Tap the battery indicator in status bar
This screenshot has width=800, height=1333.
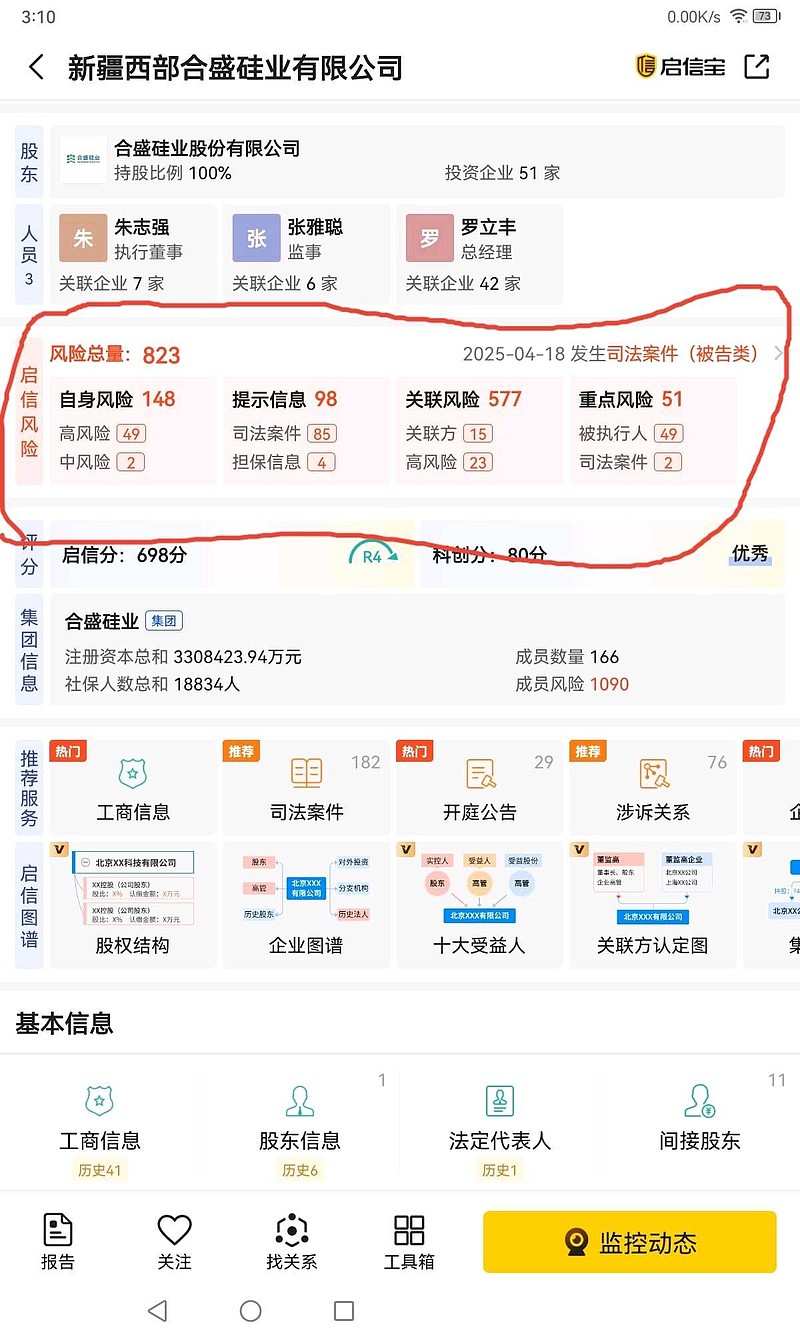(x=766, y=16)
